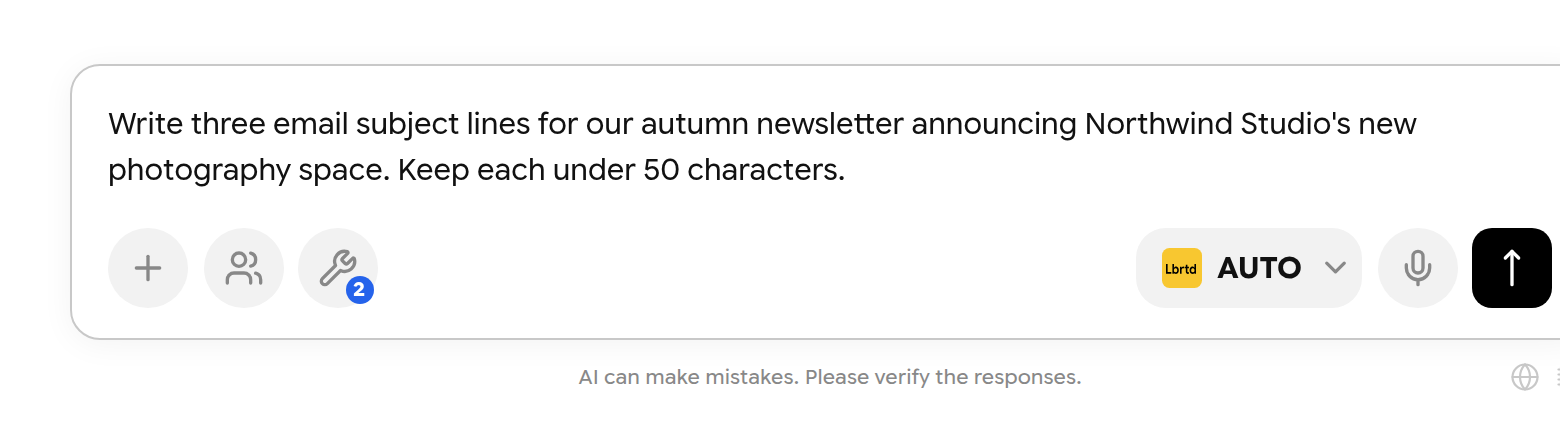Start voice input with the microphone
The image size is (1560, 440).
click(x=1418, y=268)
